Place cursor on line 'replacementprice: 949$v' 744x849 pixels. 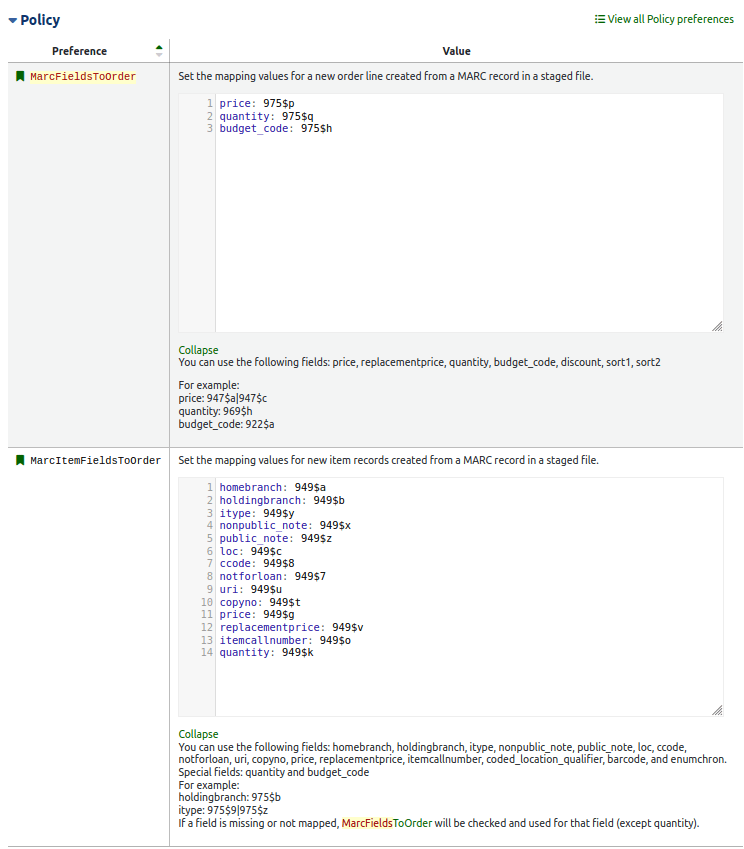(x=291, y=628)
